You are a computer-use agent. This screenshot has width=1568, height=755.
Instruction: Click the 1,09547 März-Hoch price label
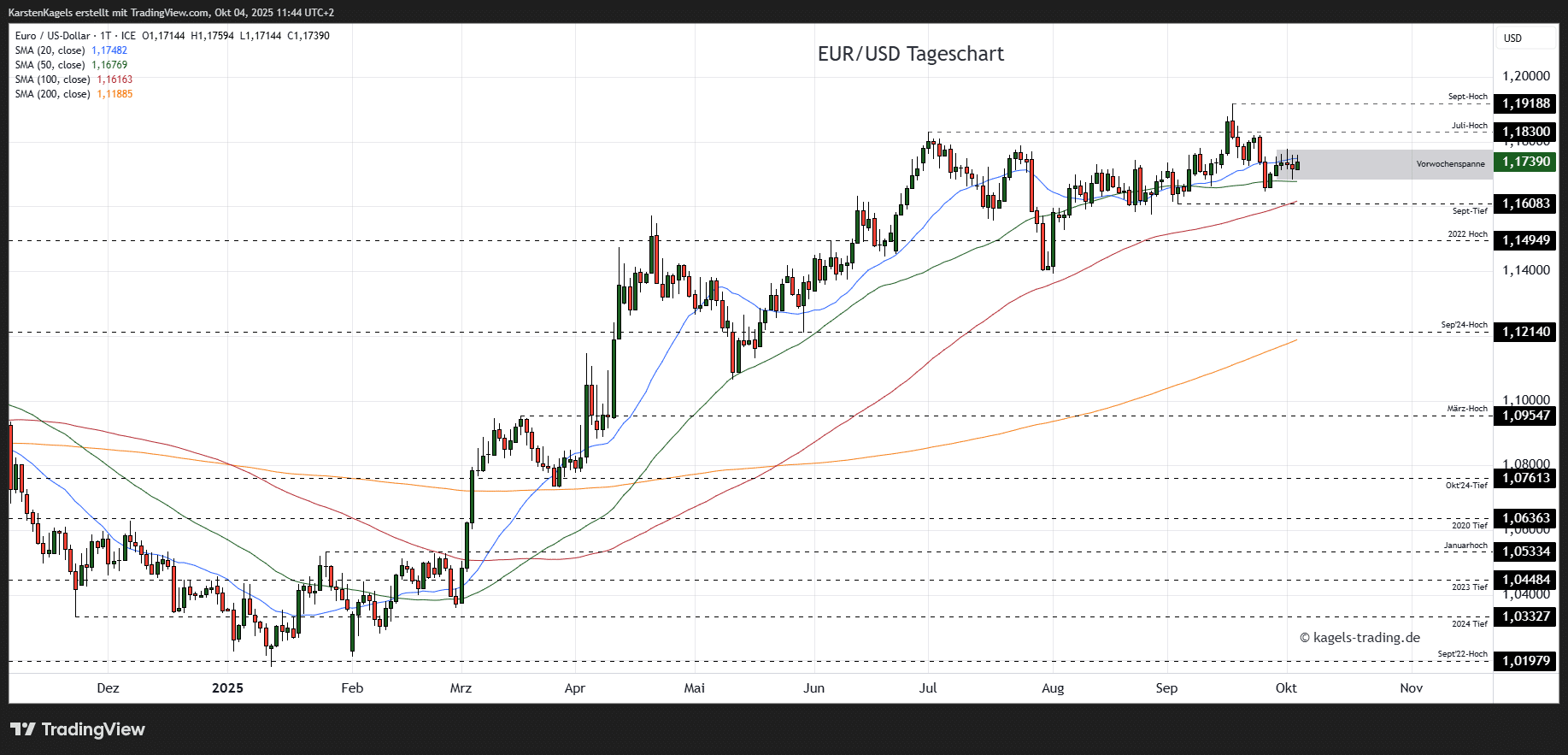1526,416
